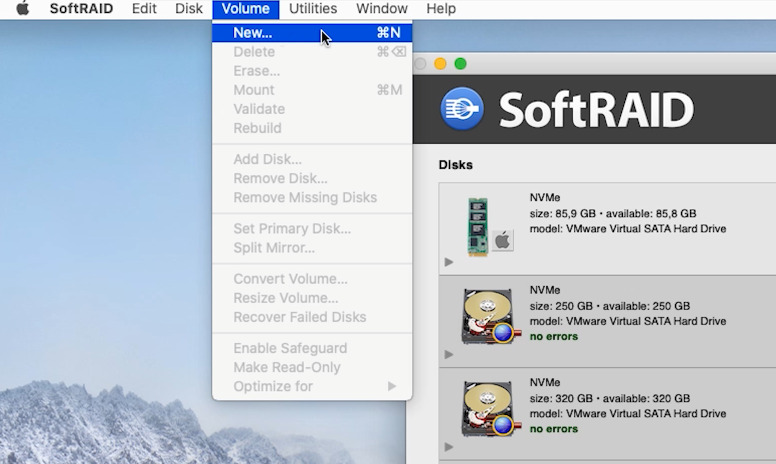Click the Resize Volume... entry
This screenshot has width=776, height=464.
click(x=312, y=298)
